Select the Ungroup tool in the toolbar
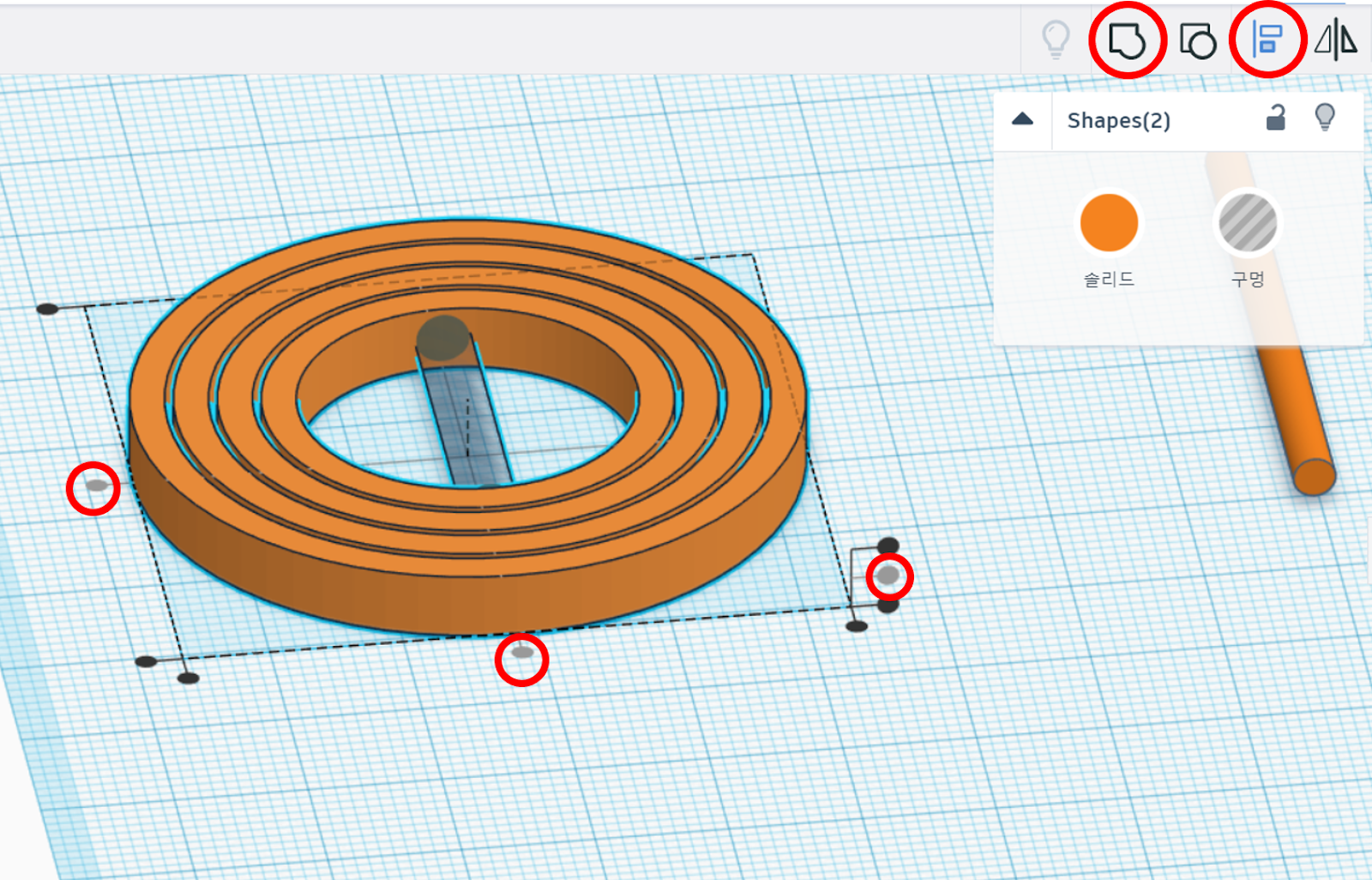 (x=1199, y=39)
